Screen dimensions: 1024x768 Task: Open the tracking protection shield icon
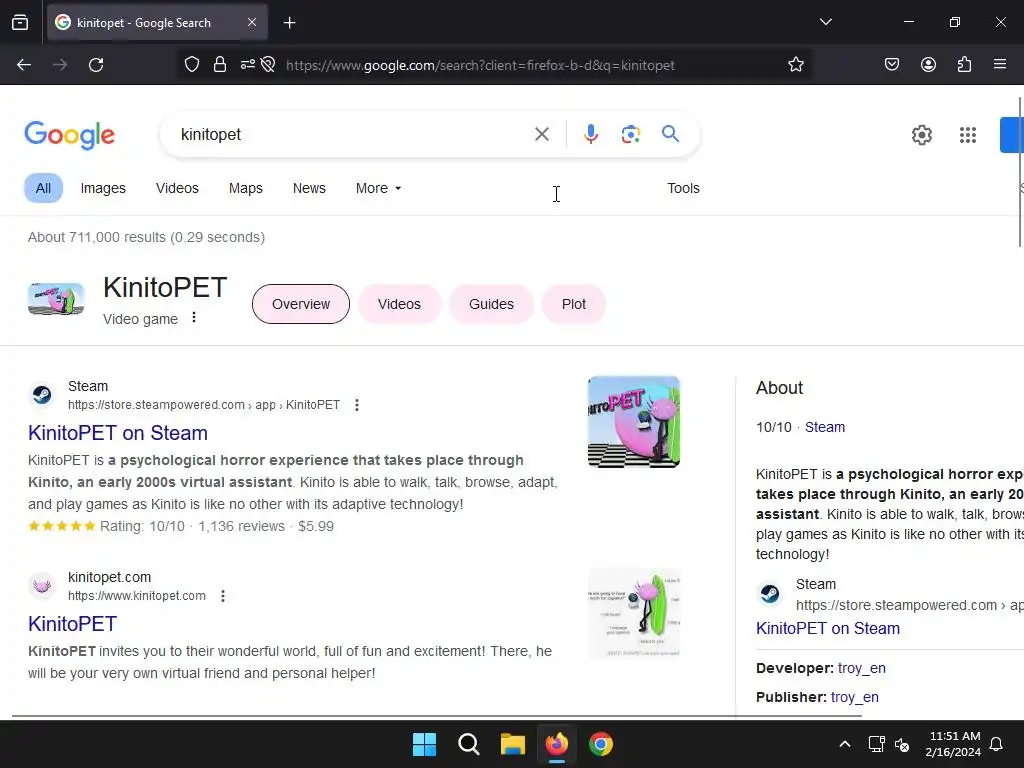(x=191, y=65)
